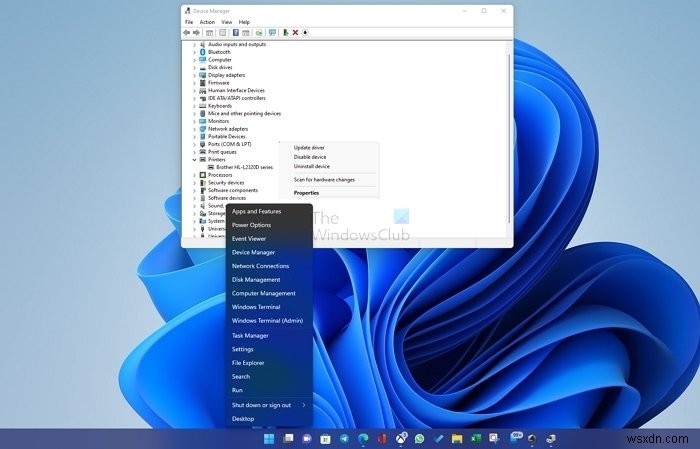Viewport: 700px width, 449px height.
Task: Choose Update driver from context menu
Action: click(309, 147)
